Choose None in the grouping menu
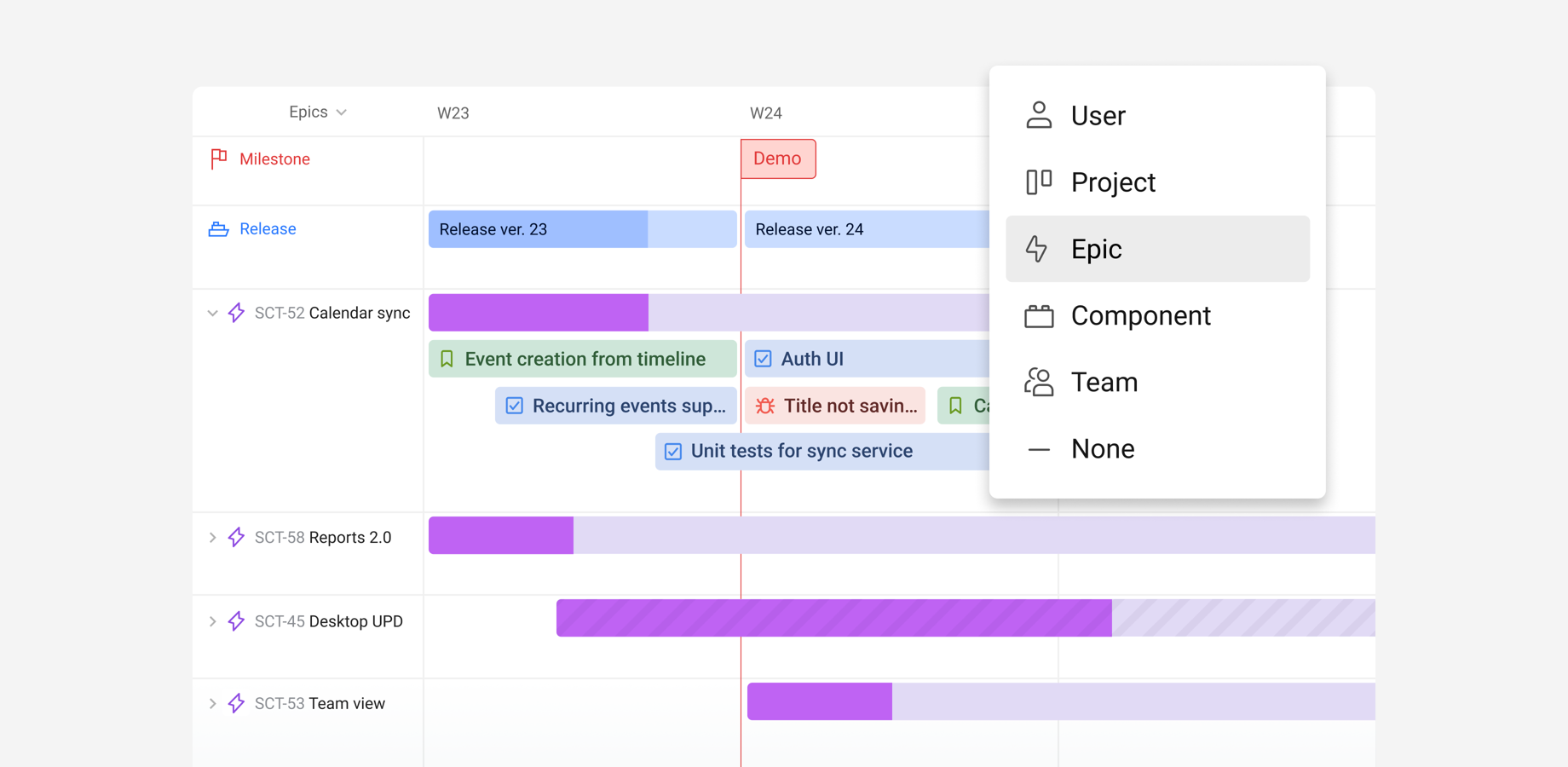The height and width of the screenshot is (767, 1568). coord(1103,448)
